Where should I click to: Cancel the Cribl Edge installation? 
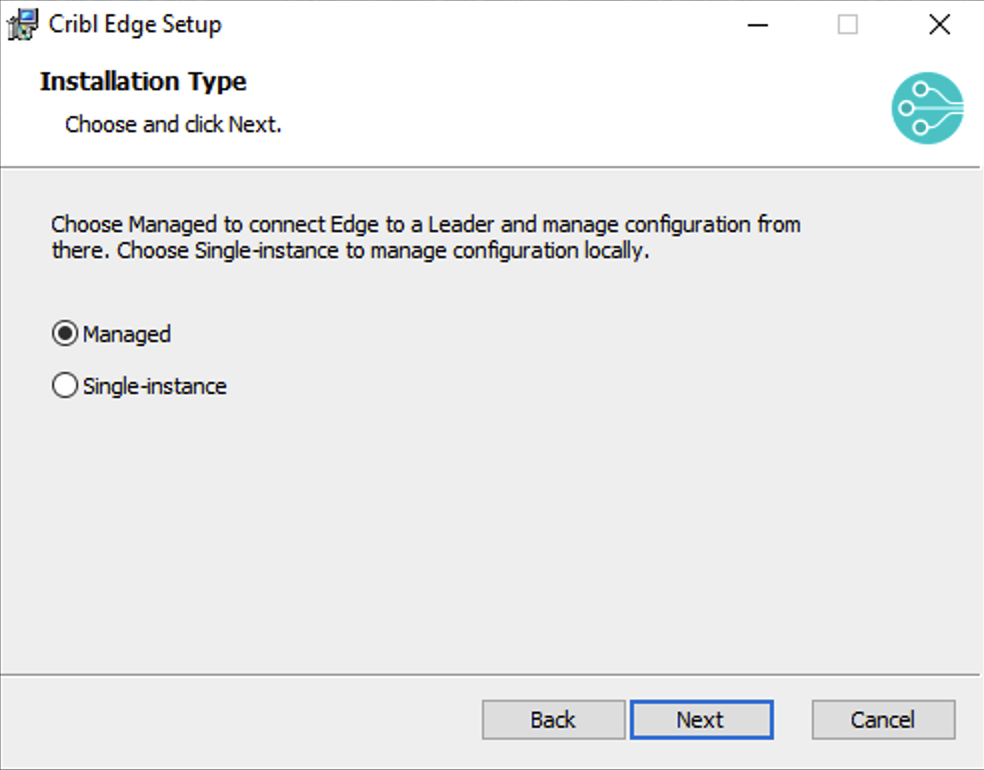point(883,719)
